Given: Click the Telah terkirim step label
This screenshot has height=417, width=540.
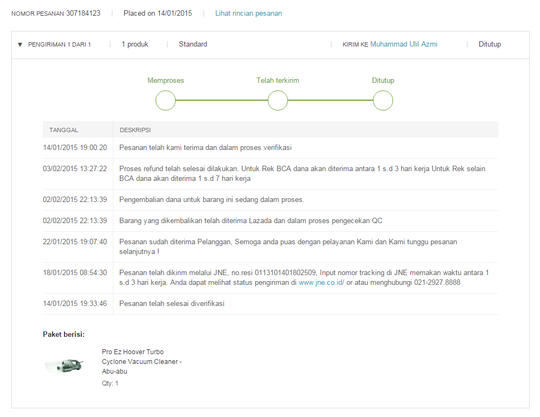Looking at the screenshot, I should pyautogui.click(x=278, y=81).
